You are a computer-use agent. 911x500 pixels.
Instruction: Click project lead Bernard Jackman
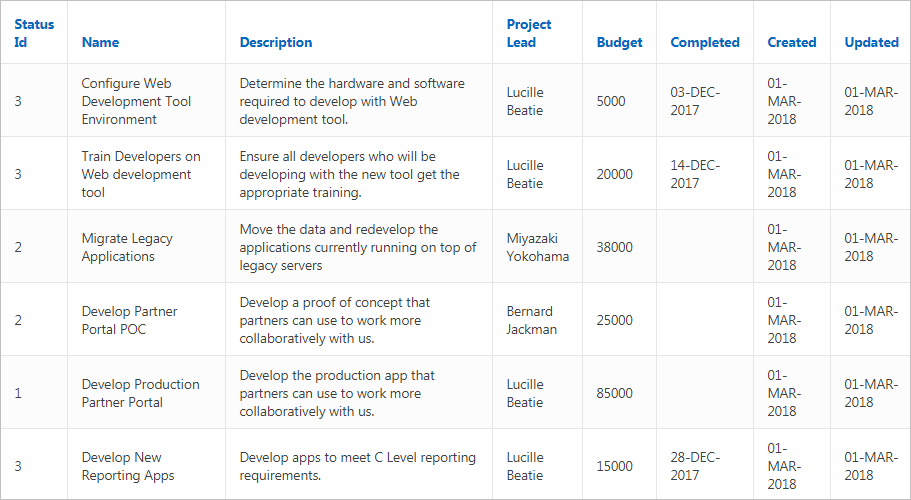(529, 320)
